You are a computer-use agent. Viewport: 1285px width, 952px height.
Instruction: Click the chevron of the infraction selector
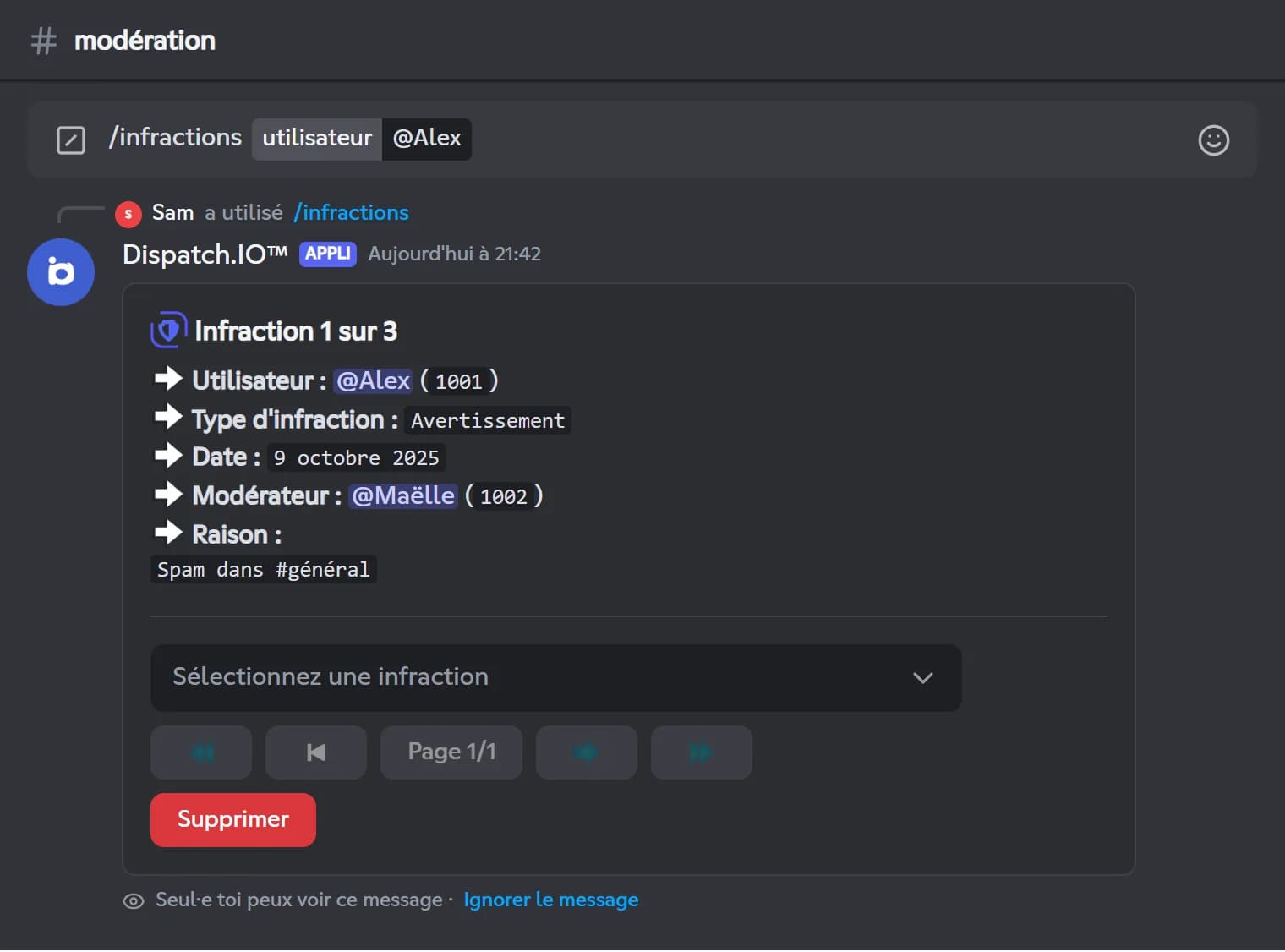923,678
